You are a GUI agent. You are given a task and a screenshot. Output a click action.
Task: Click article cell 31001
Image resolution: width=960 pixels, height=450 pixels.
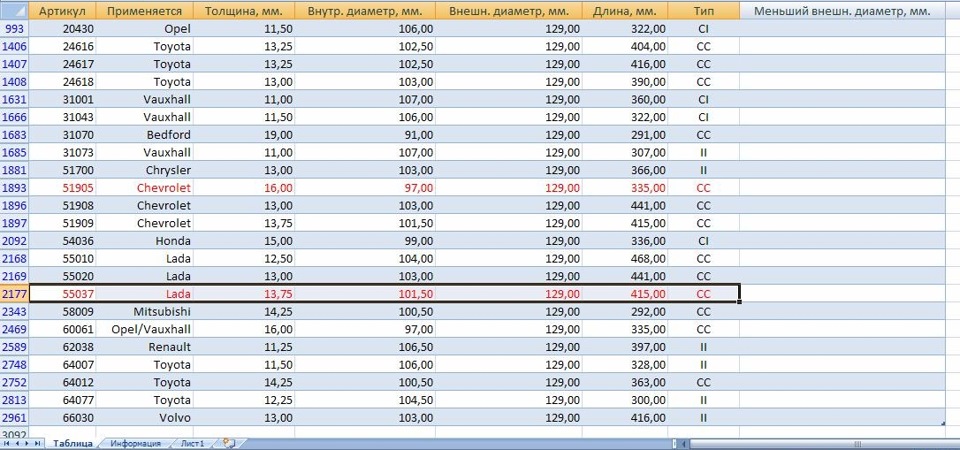62,99
